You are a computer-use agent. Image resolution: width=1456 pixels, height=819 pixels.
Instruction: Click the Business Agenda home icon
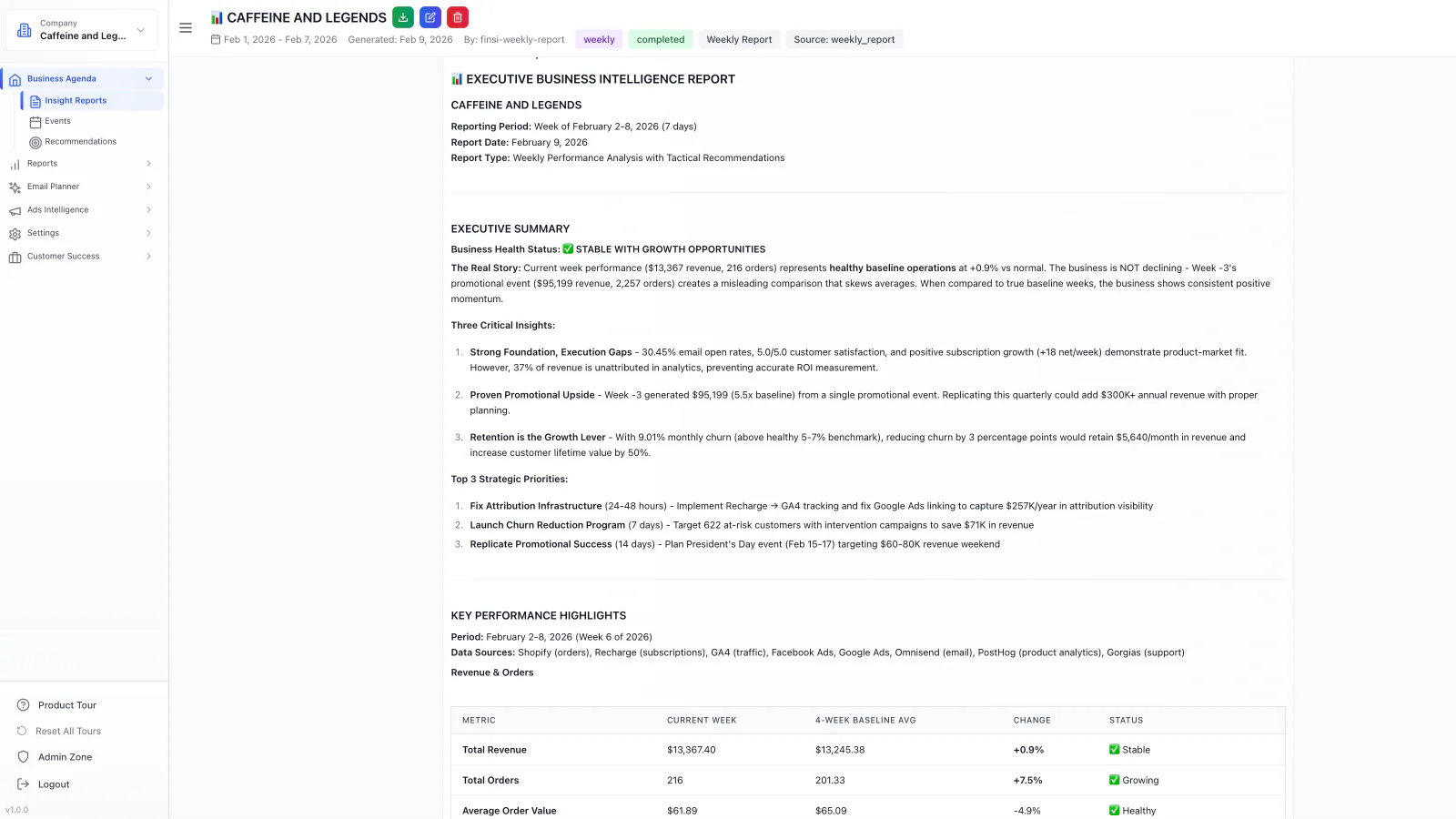click(x=15, y=79)
